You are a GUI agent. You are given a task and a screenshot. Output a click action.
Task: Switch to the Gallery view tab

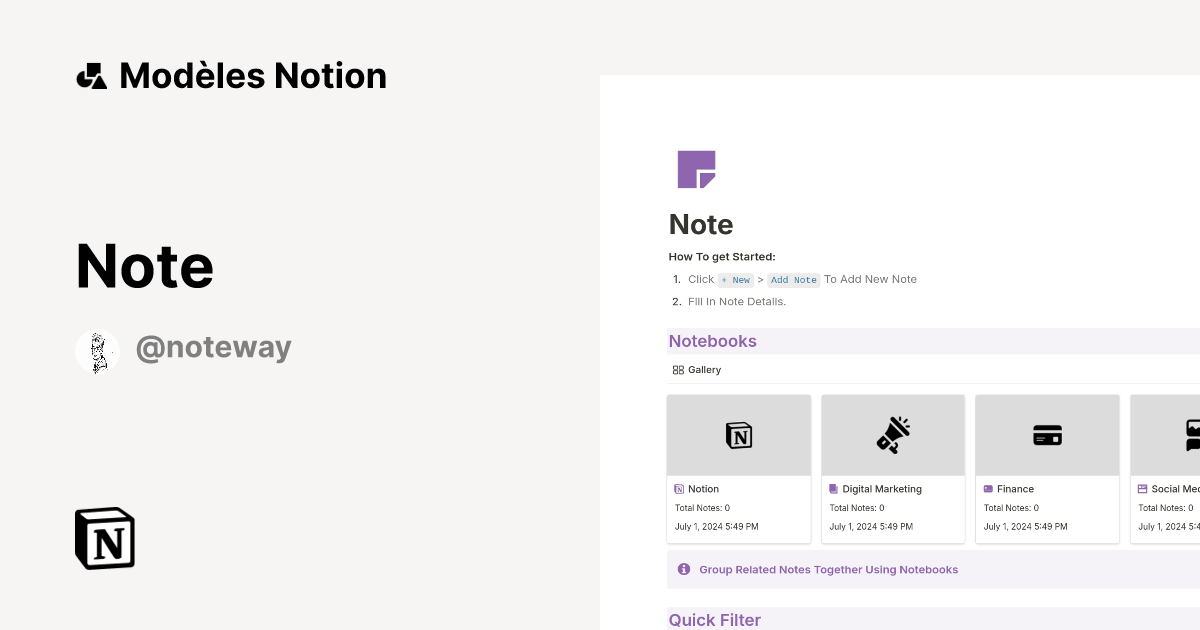(696, 369)
